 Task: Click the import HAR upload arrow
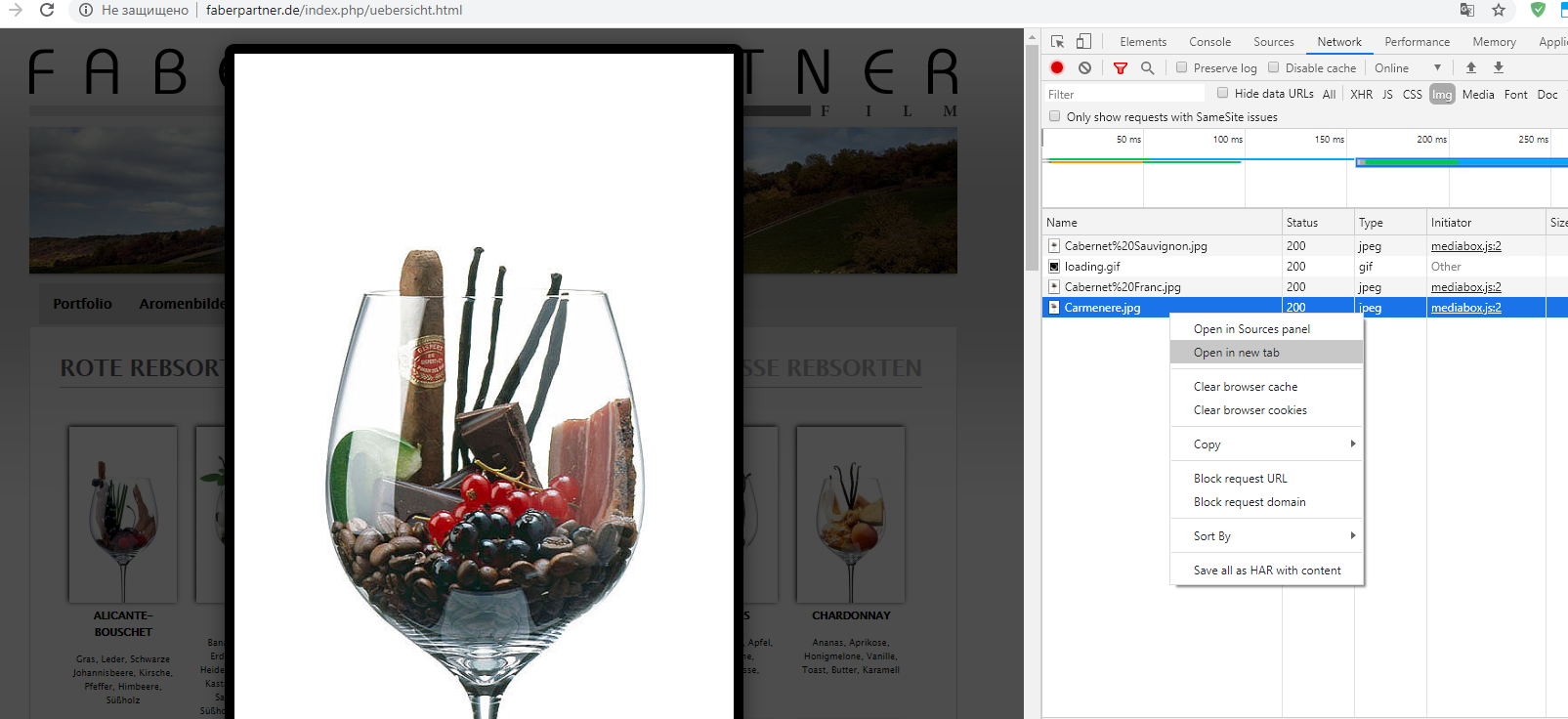(x=1471, y=67)
